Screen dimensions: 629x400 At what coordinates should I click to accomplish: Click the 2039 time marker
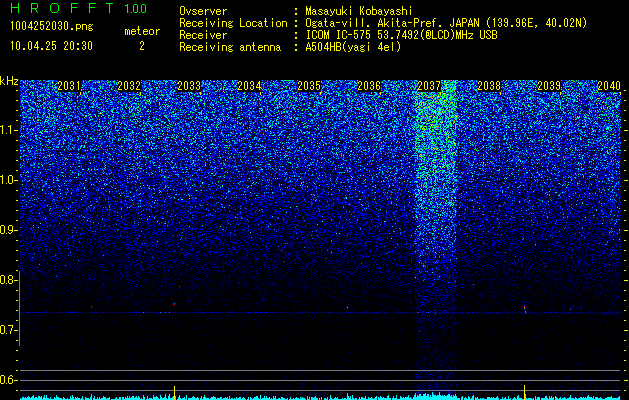pyautogui.click(x=549, y=86)
